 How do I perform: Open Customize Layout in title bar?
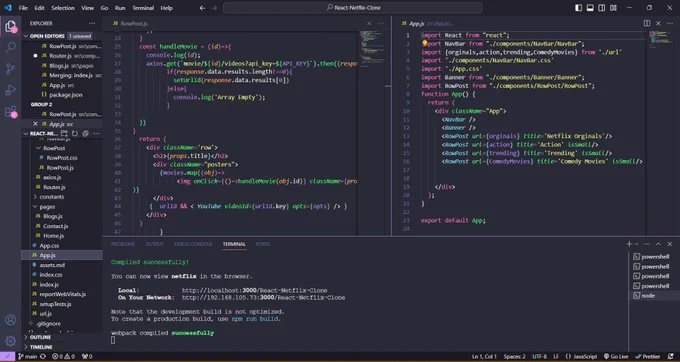click(613, 8)
